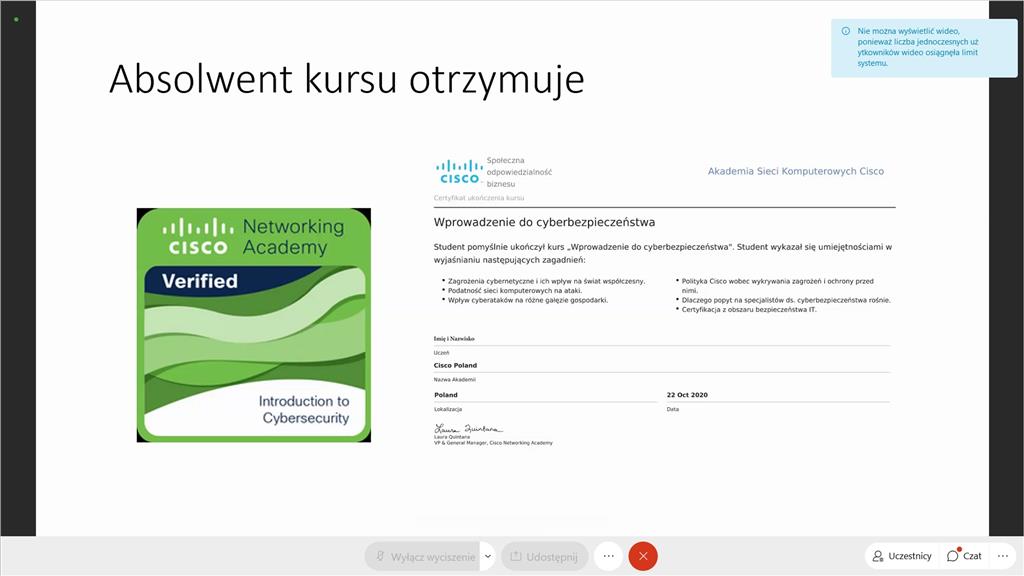Image resolution: width=1024 pixels, height=576 pixels.
Task: Click the slide title "Absolwent kursu otrzymuje"
Action: point(347,80)
